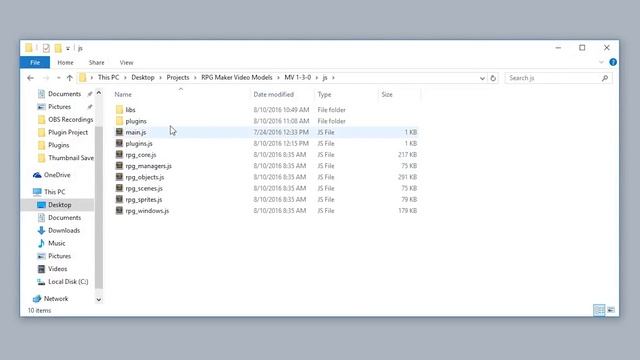
Task: Click MV 1-3-0 breadcrumb
Action: tap(298, 78)
